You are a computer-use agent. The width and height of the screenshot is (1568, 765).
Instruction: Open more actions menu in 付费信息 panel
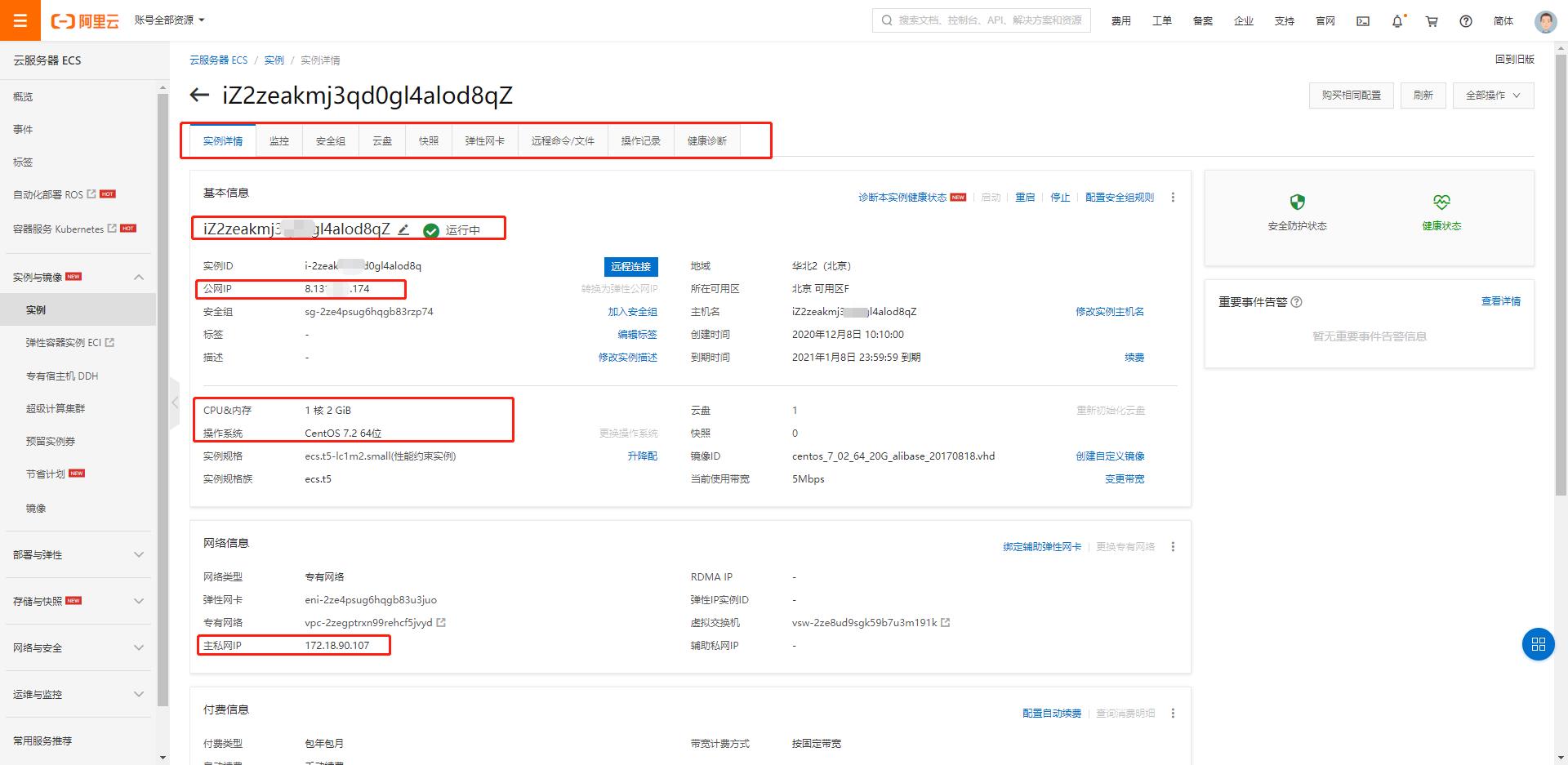click(1173, 714)
